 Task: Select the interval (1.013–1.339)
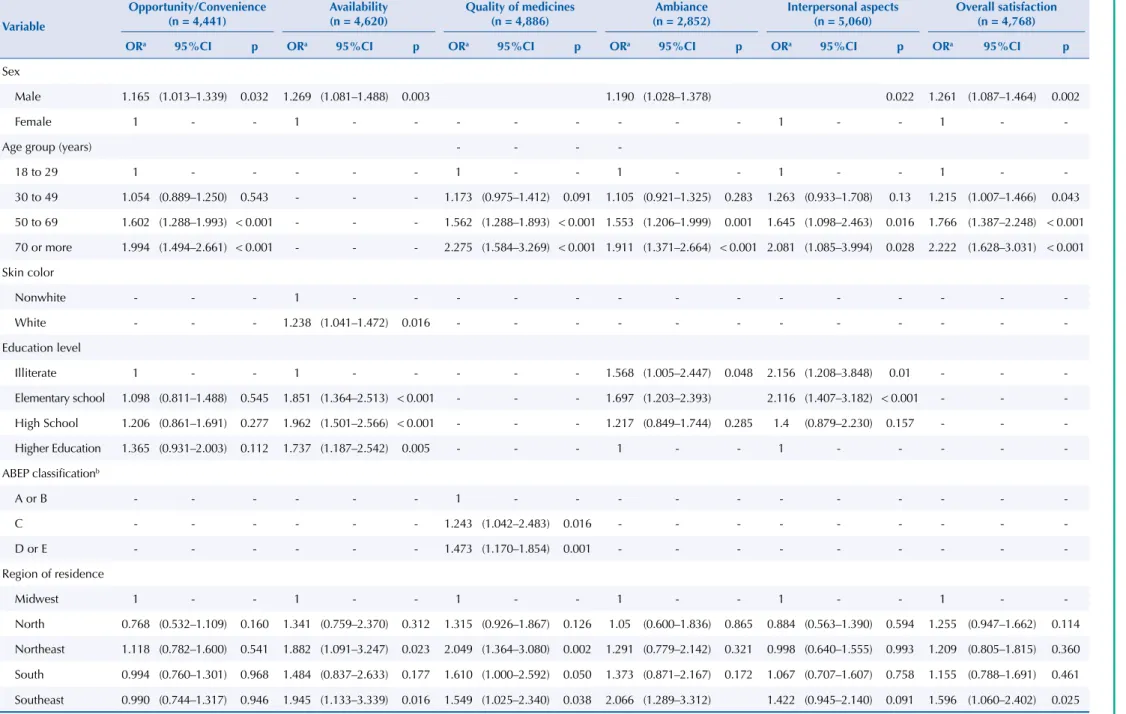point(192,97)
